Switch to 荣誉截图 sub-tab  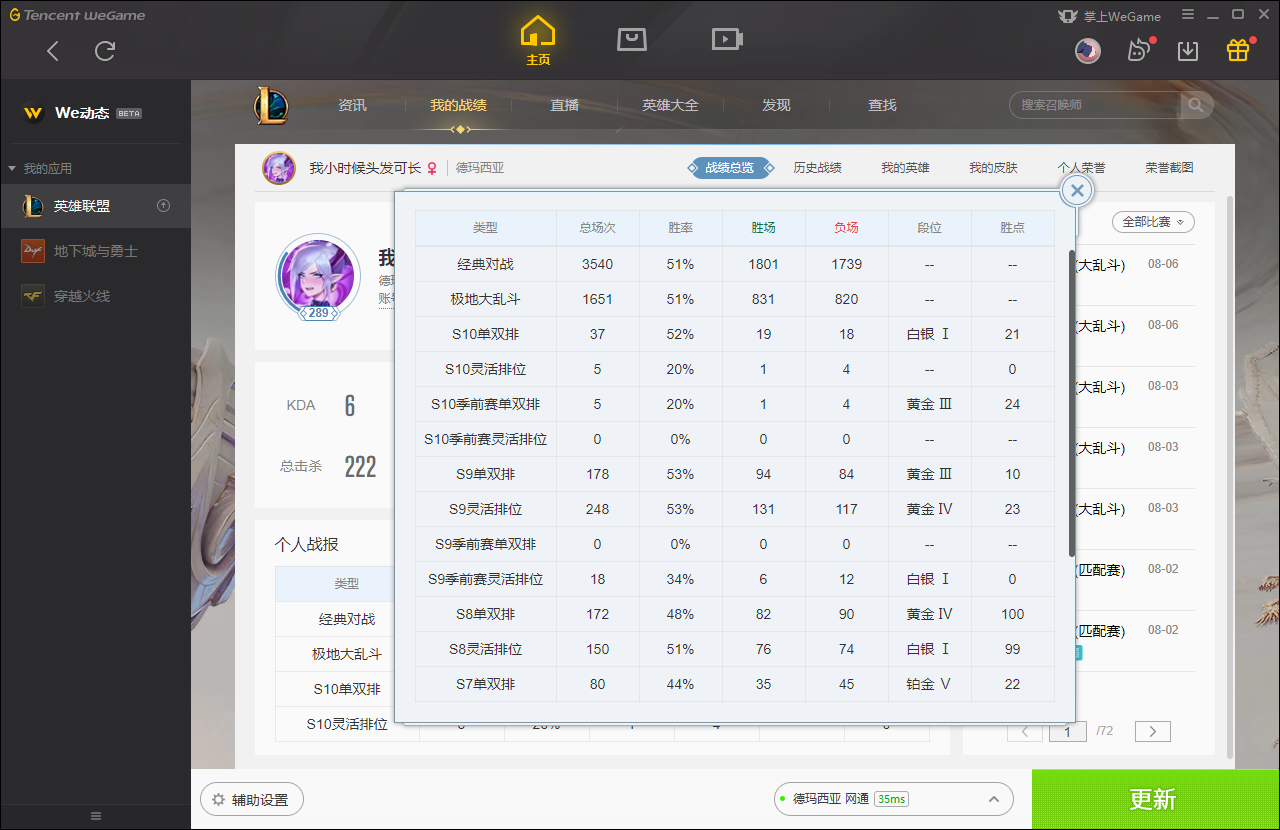tap(1169, 168)
